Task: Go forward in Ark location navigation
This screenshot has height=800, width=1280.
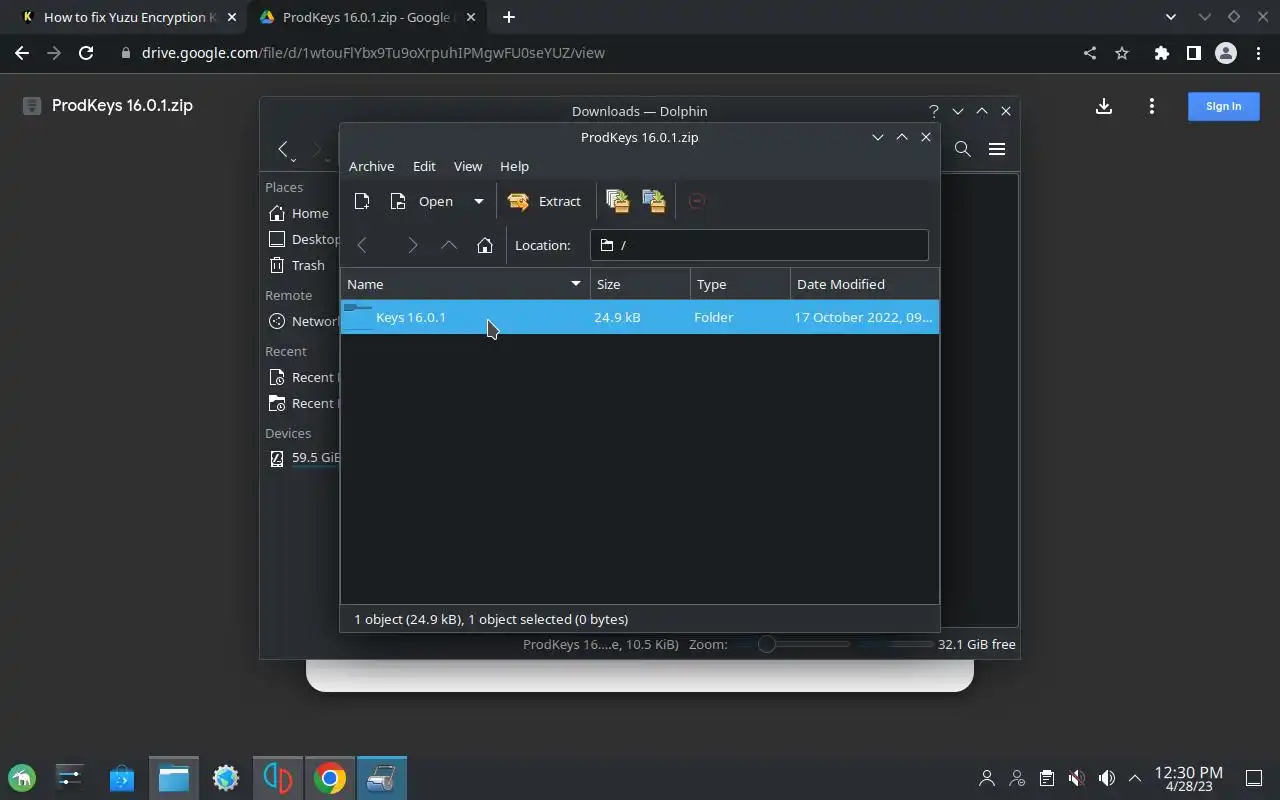Action: click(x=412, y=245)
